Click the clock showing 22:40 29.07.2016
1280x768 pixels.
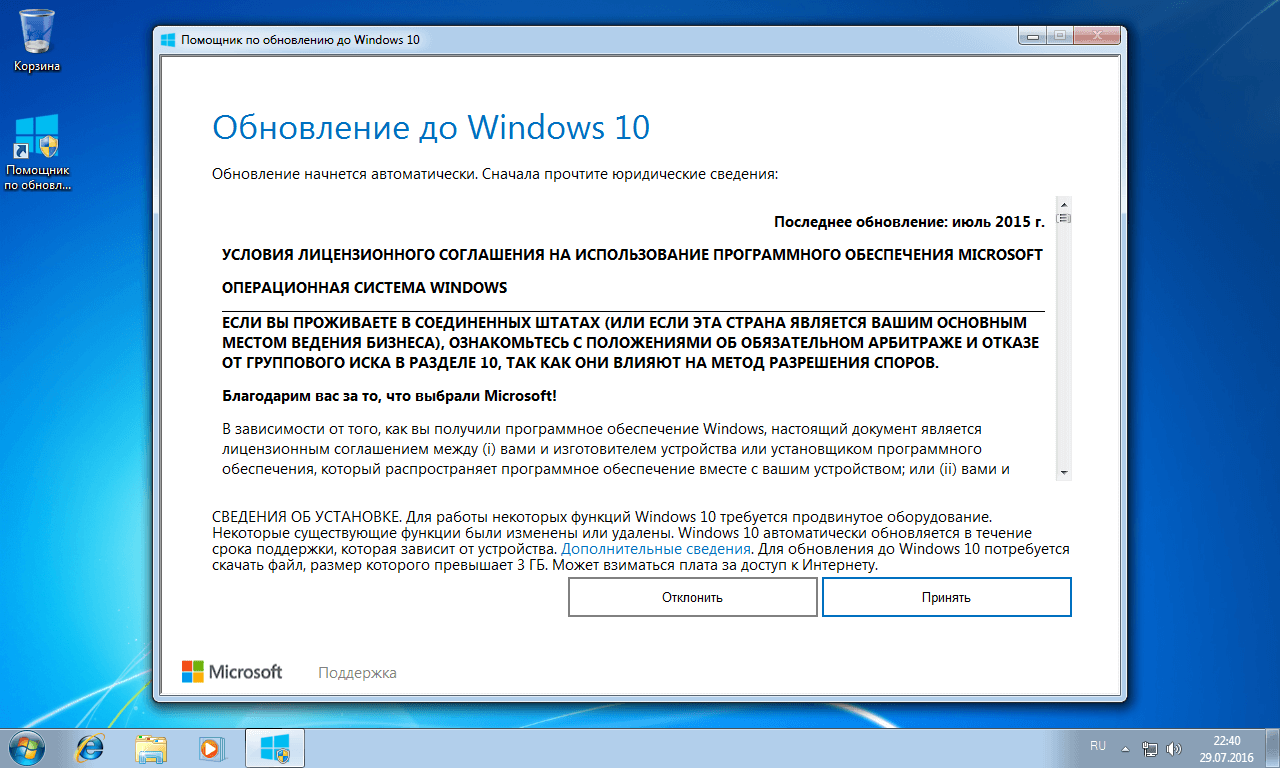click(1226, 748)
